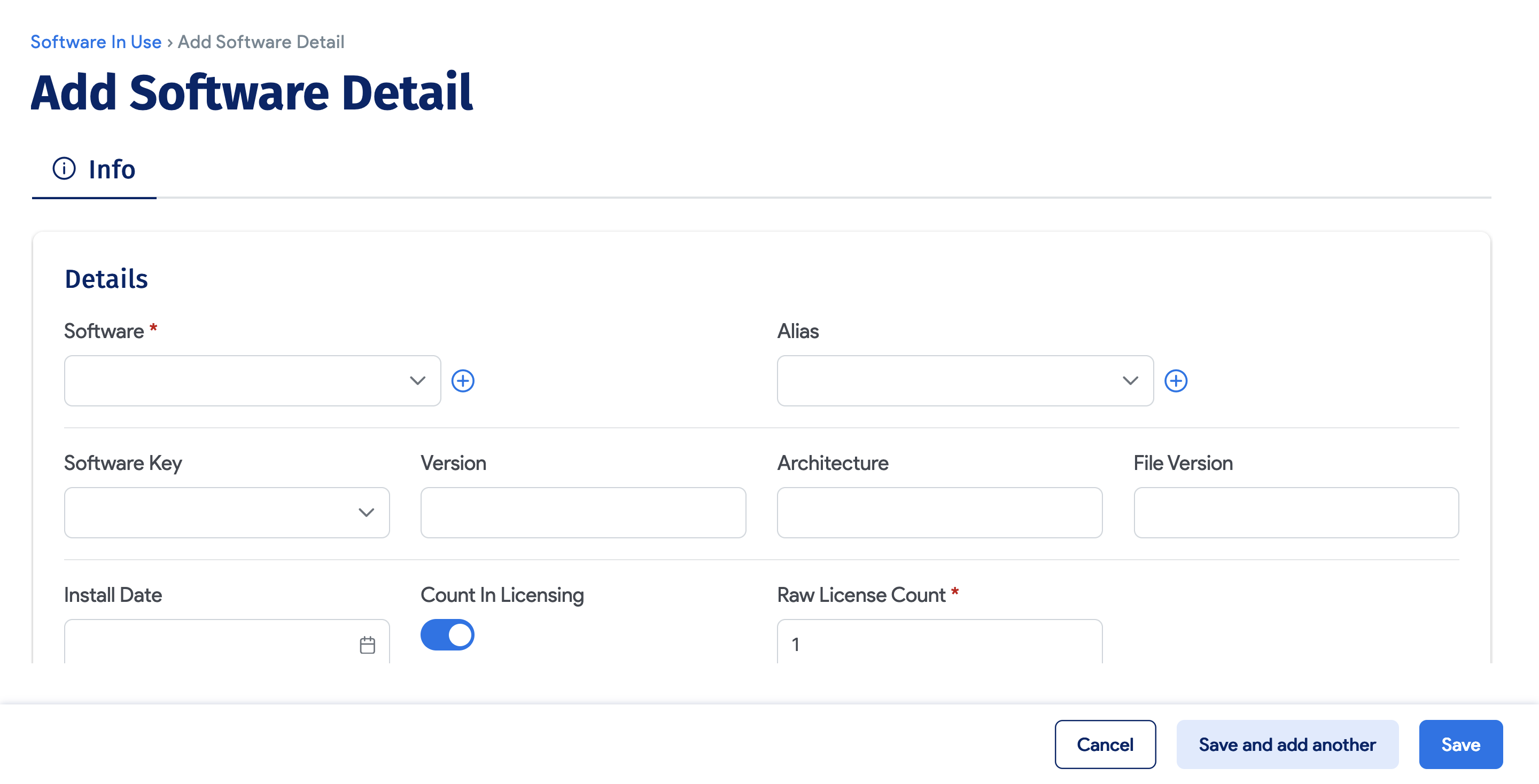Screen dimensions: 1539x784
Task: Open the Software Key dropdown
Action: [x=226, y=512]
